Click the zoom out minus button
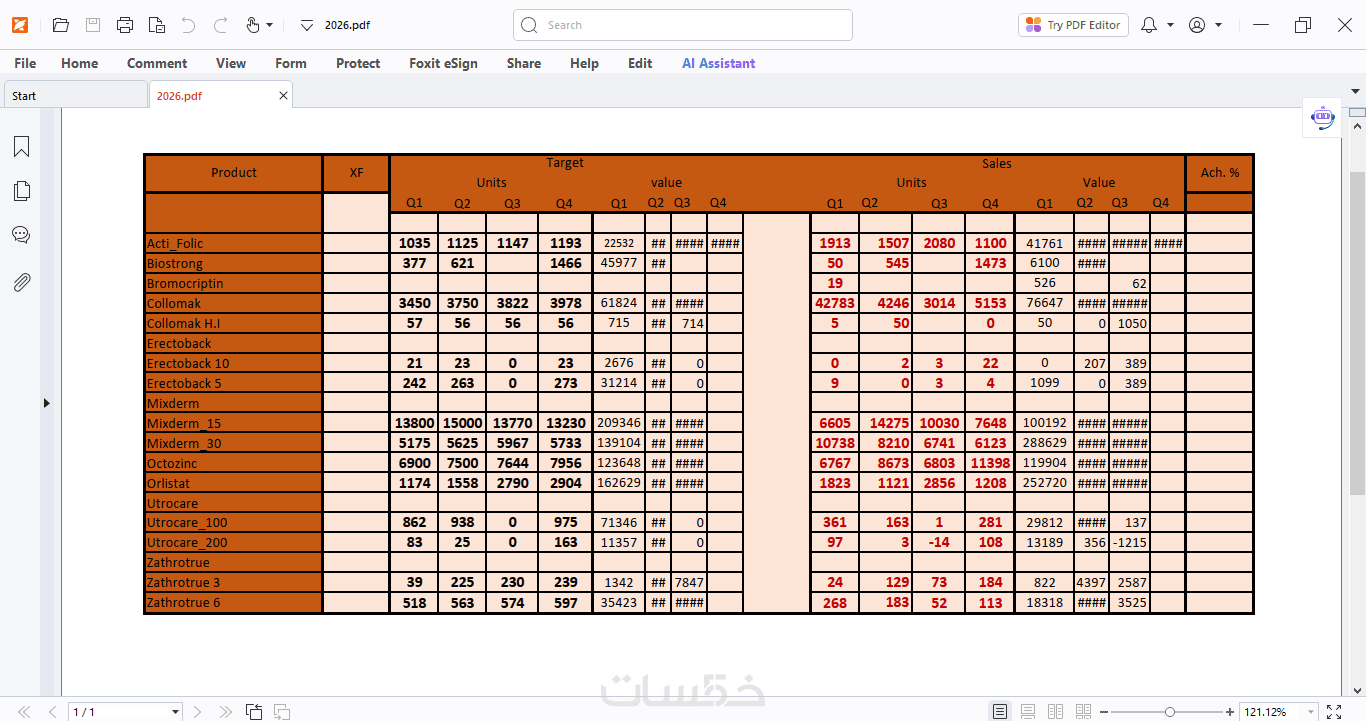Viewport: 1366px width, 721px height. (1104, 712)
